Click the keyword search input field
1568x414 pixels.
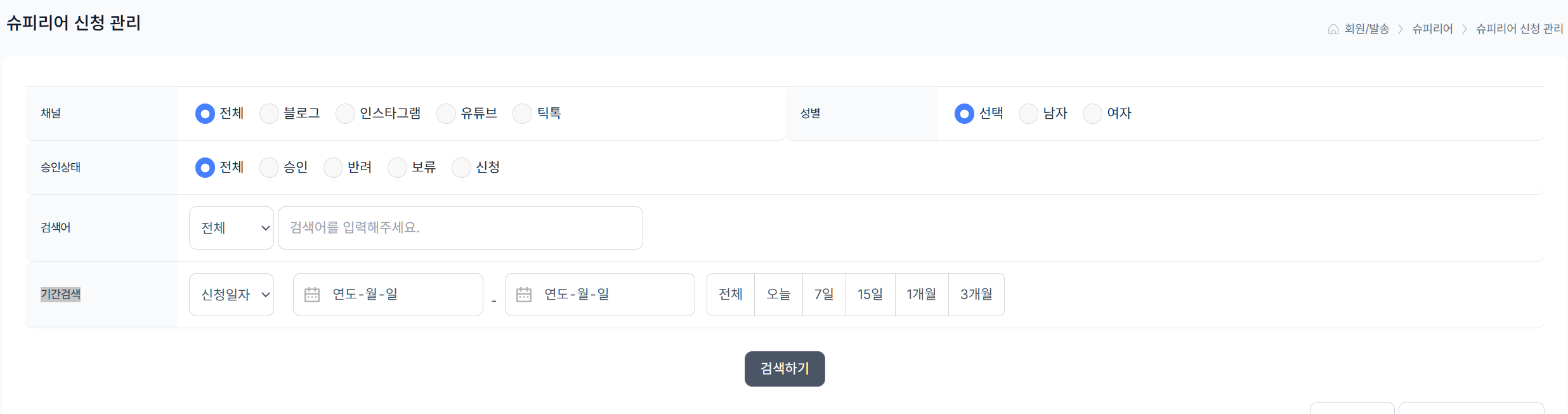pyautogui.click(x=459, y=227)
